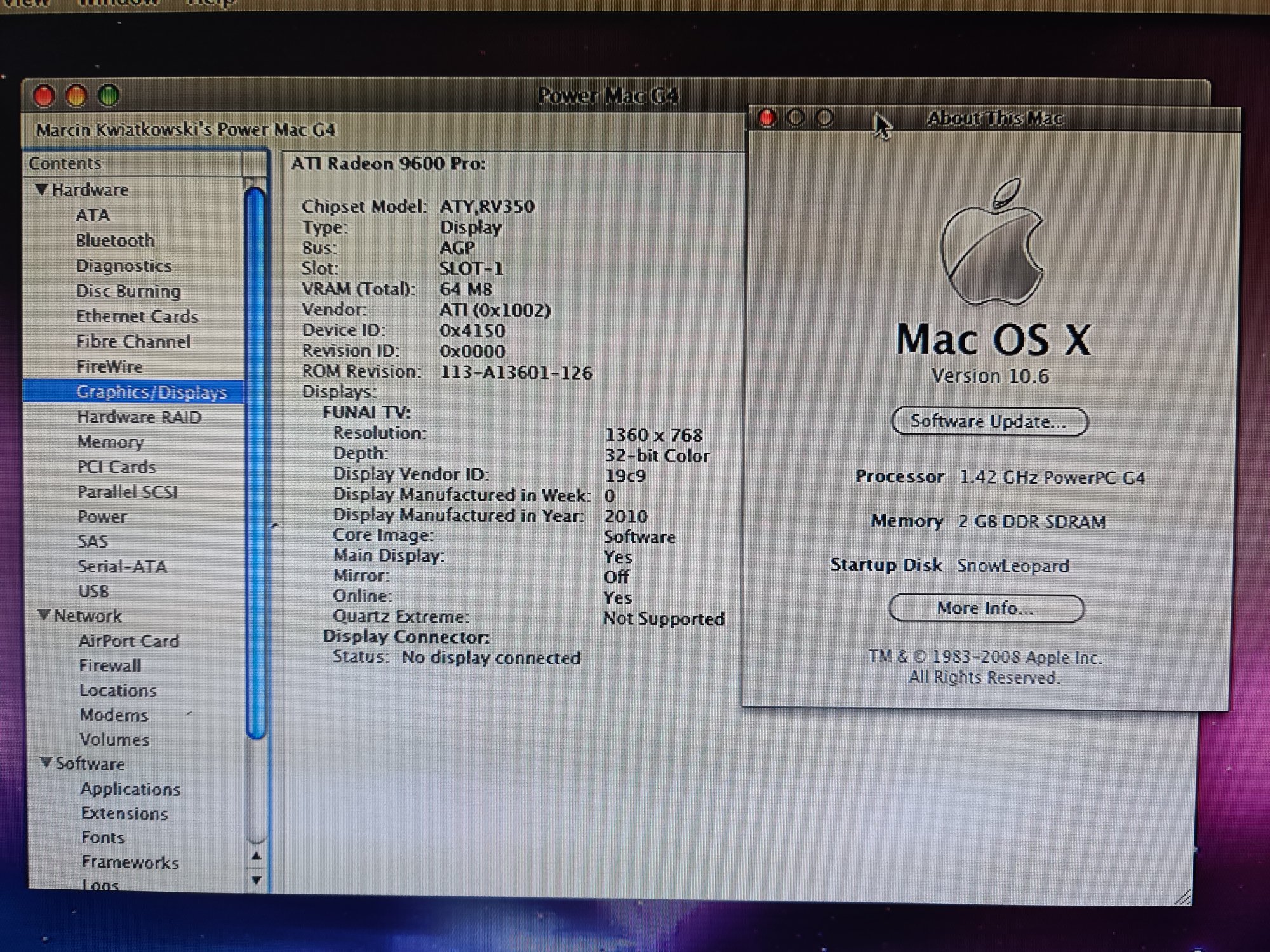Viewport: 1270px width, 952px height.
Task: Minimize the Power Mac G4 window
Action: coord(76,96)
